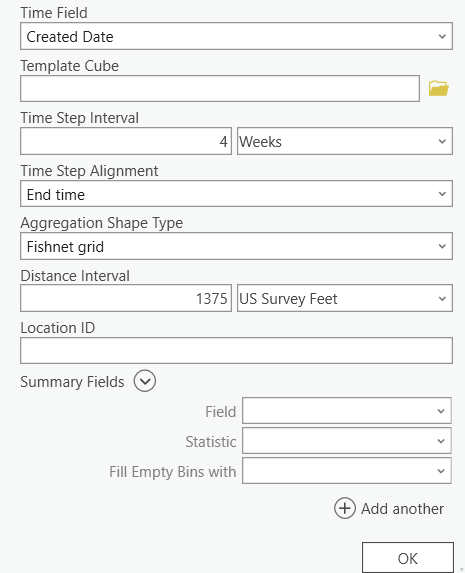Click the End time selected value
Viewport: 465px width, 573px height.
(56, 194)
